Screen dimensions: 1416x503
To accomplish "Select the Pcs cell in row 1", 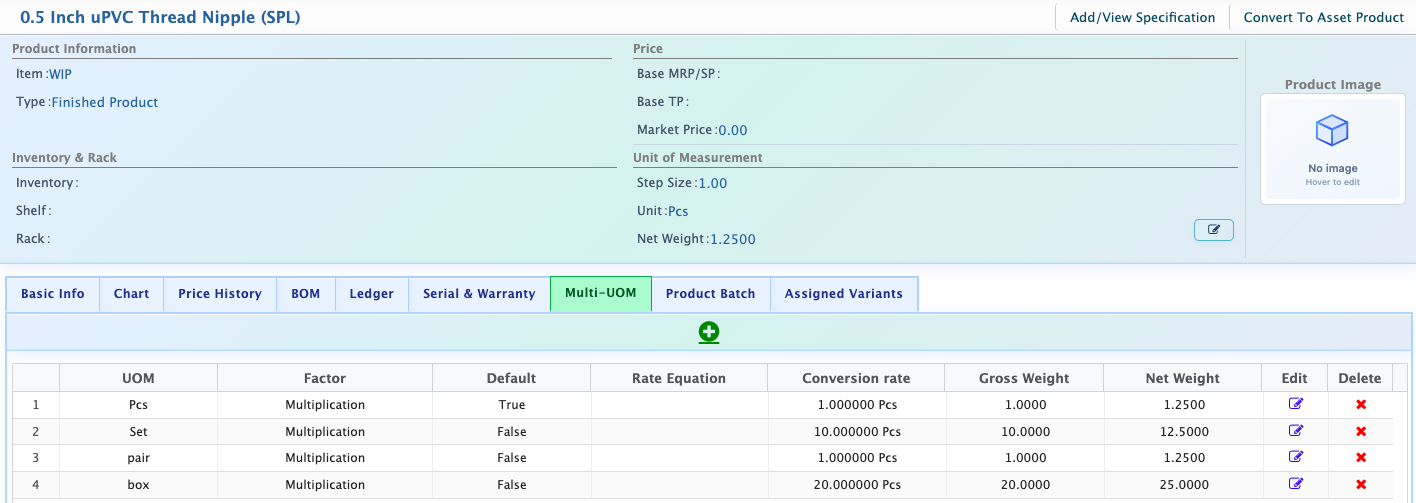I will click(x=138, y=405).
